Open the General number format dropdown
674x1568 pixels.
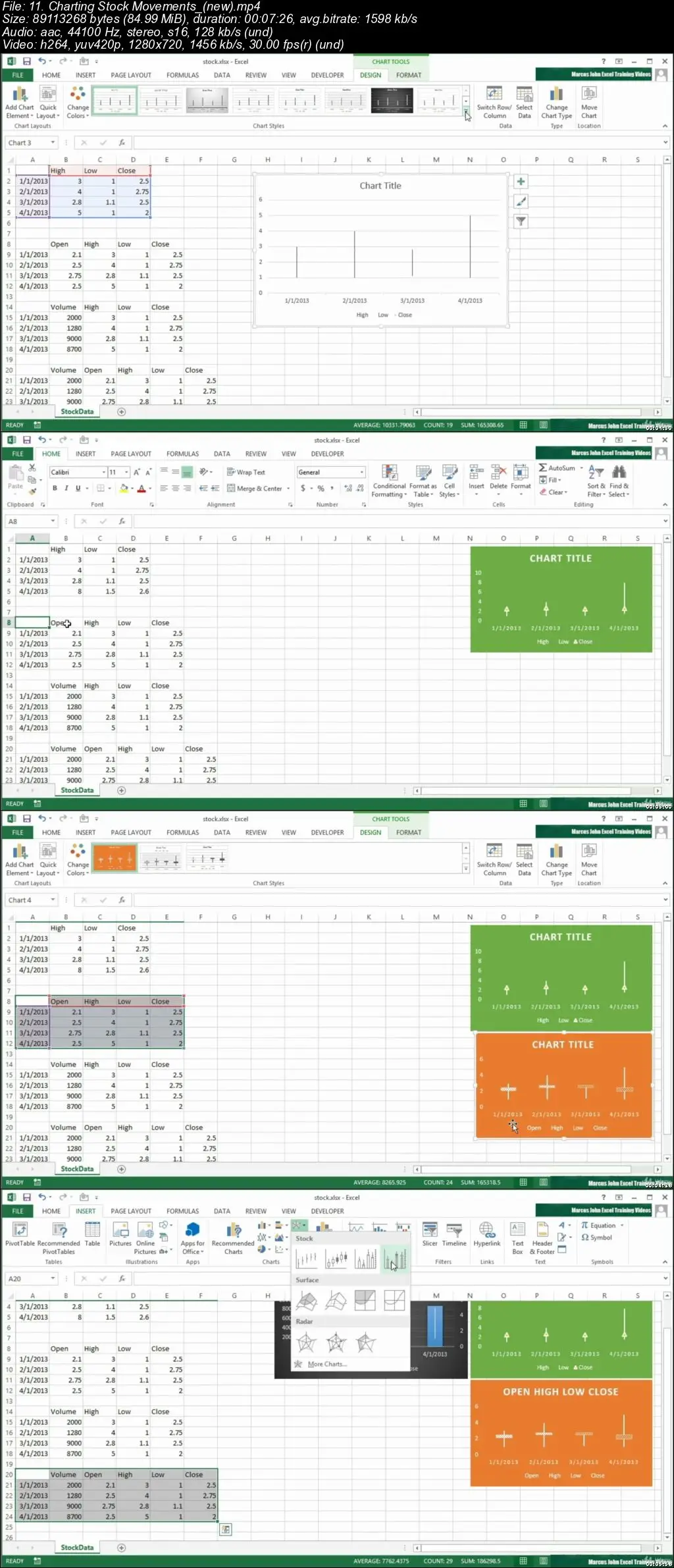[x=361, y=472]
